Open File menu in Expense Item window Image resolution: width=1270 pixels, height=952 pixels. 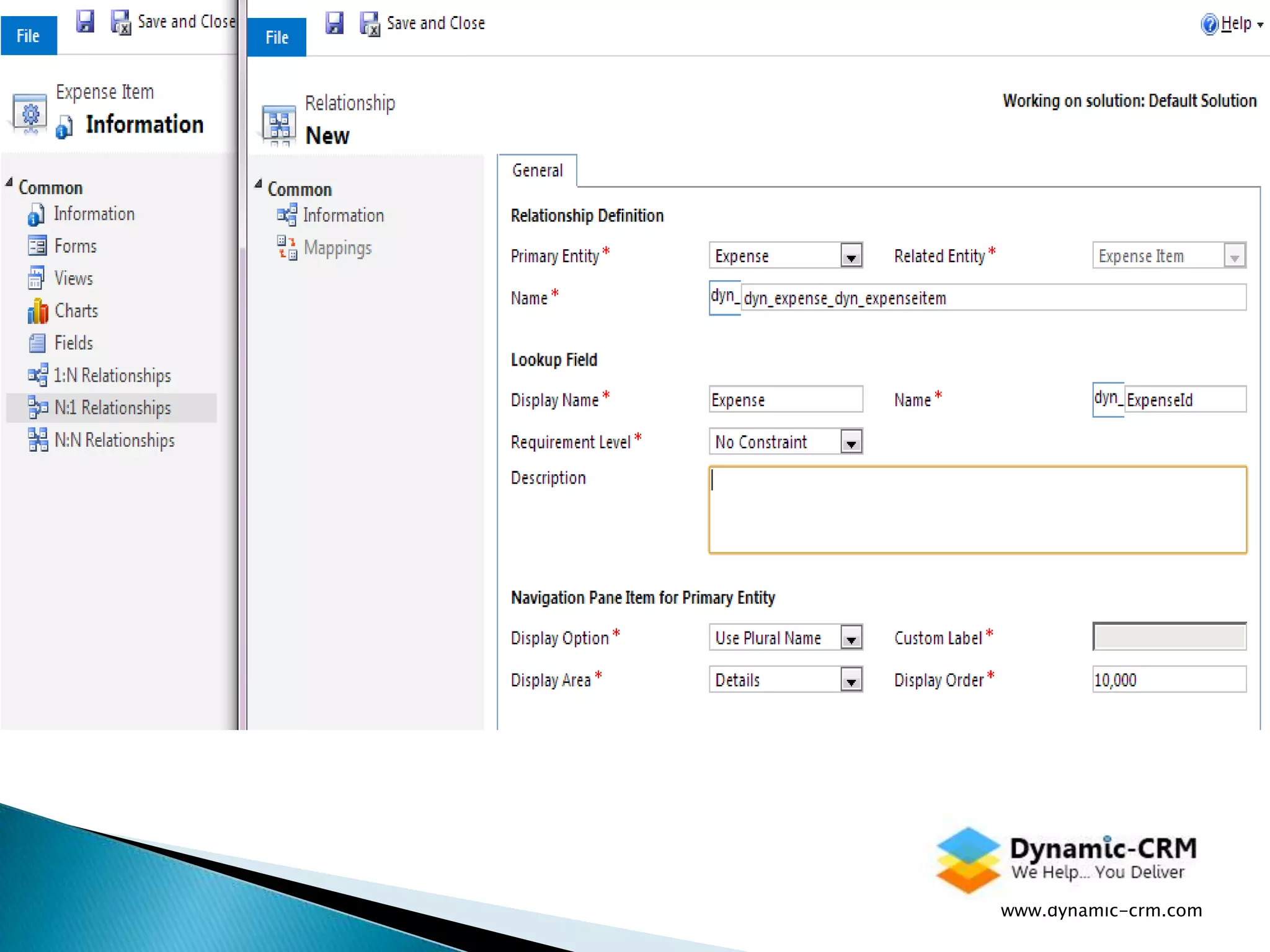click(29, 36)
